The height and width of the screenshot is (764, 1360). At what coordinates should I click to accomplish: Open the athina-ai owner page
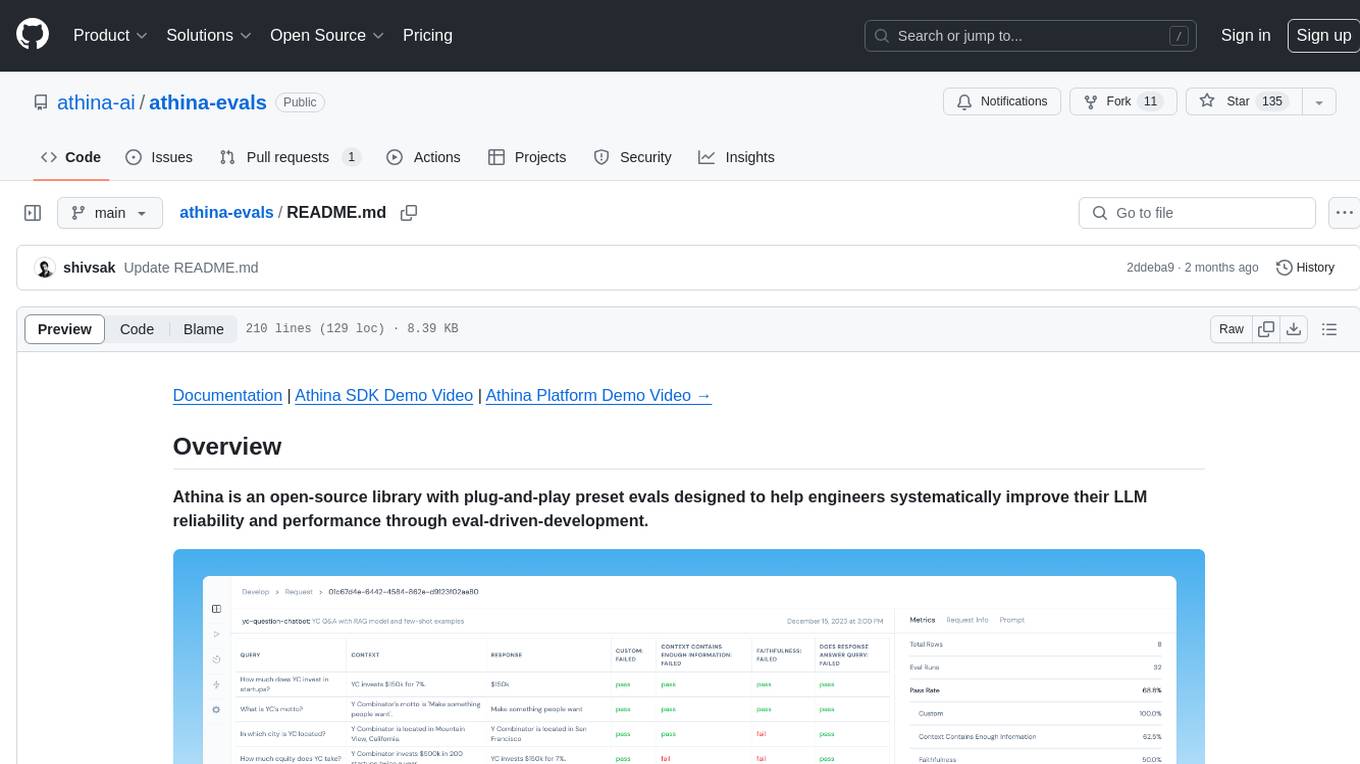click(x=96, y=102)
